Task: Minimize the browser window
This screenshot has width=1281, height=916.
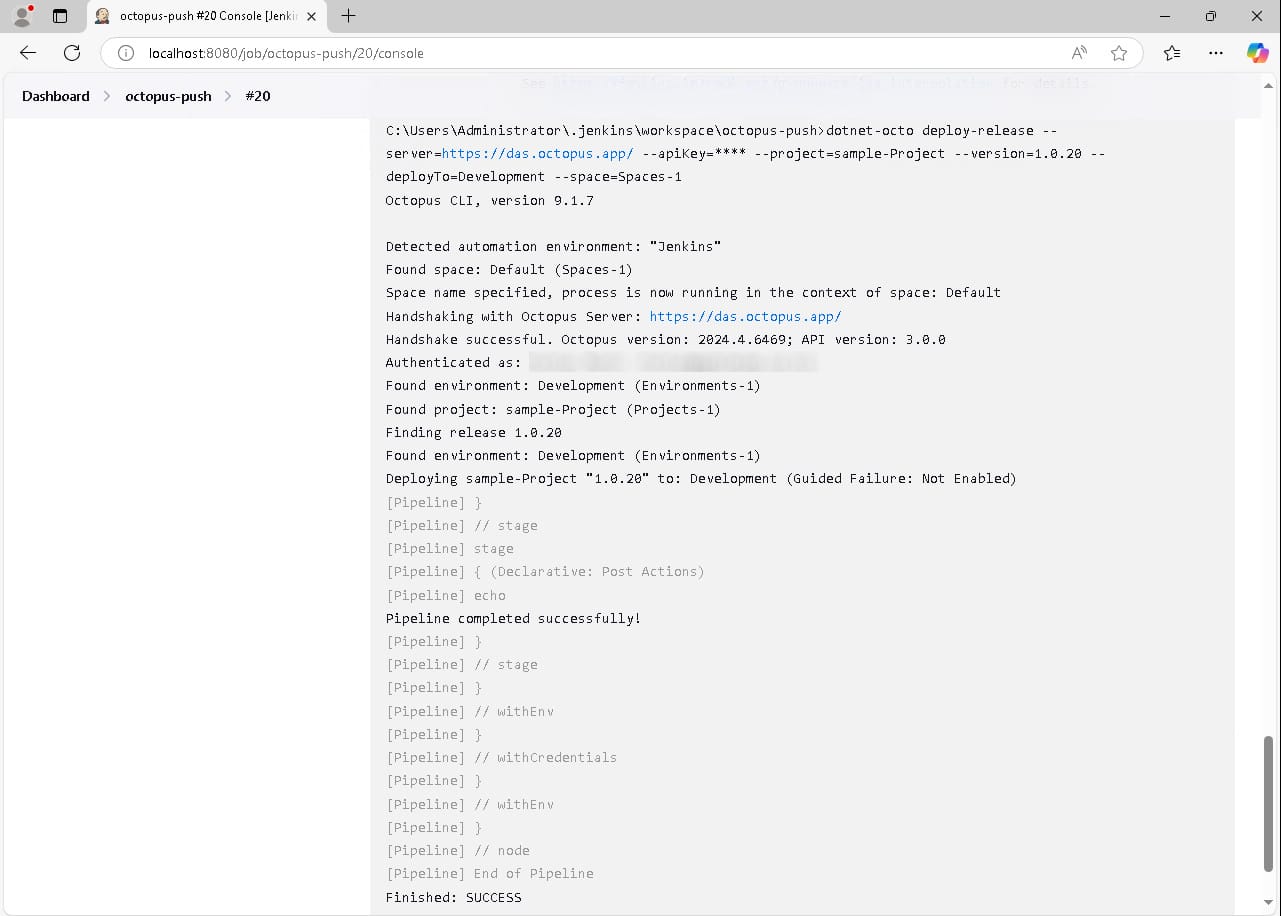Action: (1165, 16)
